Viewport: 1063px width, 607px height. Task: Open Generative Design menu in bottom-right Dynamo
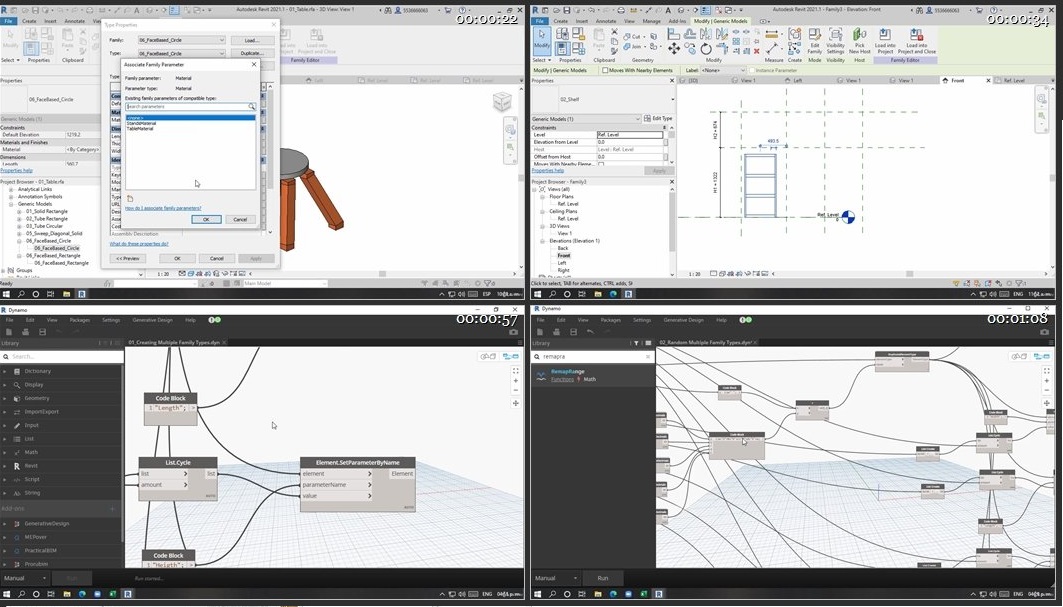tap(683, 319)
